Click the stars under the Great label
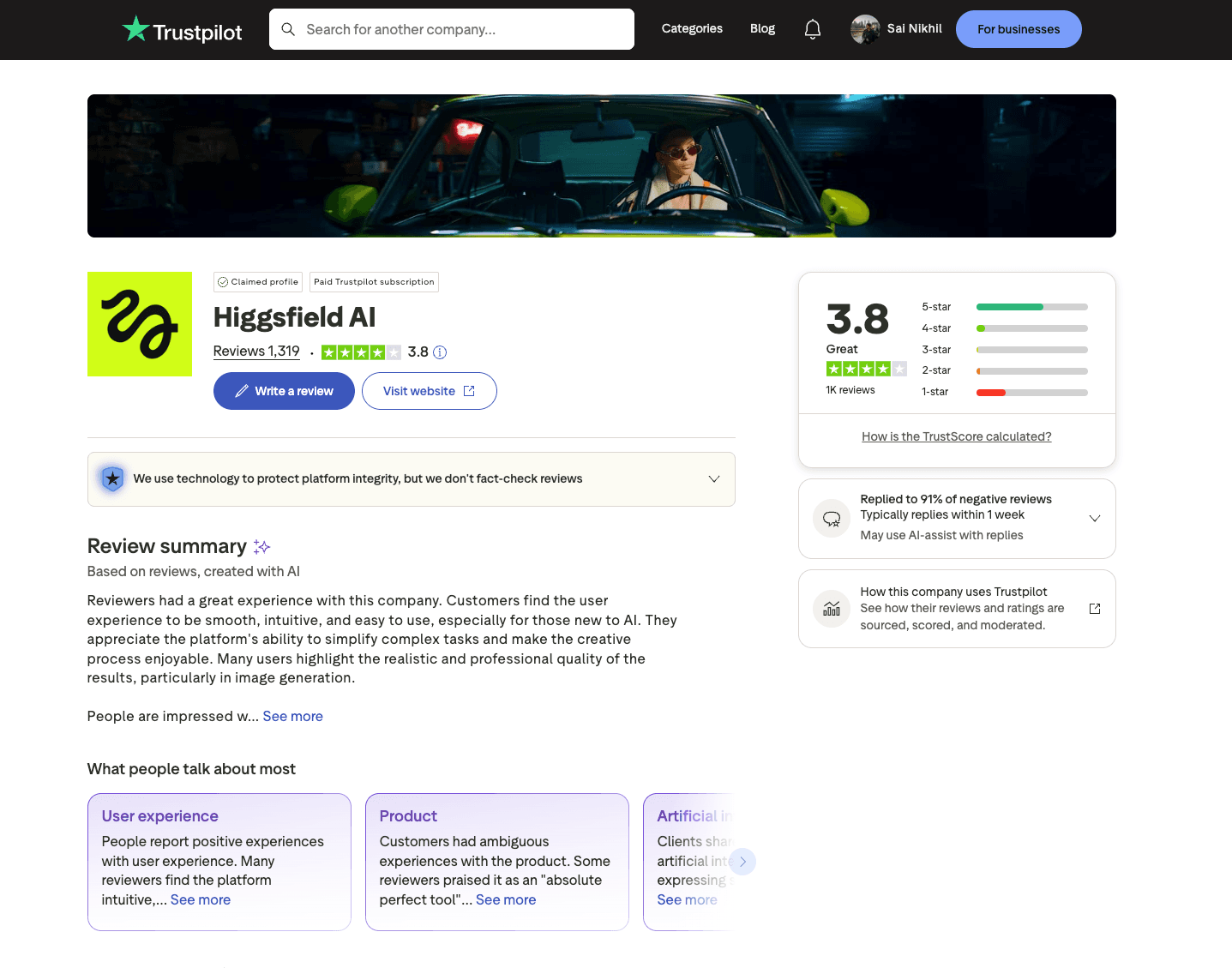The image size is (1232, 968). [x=866, y=369]
